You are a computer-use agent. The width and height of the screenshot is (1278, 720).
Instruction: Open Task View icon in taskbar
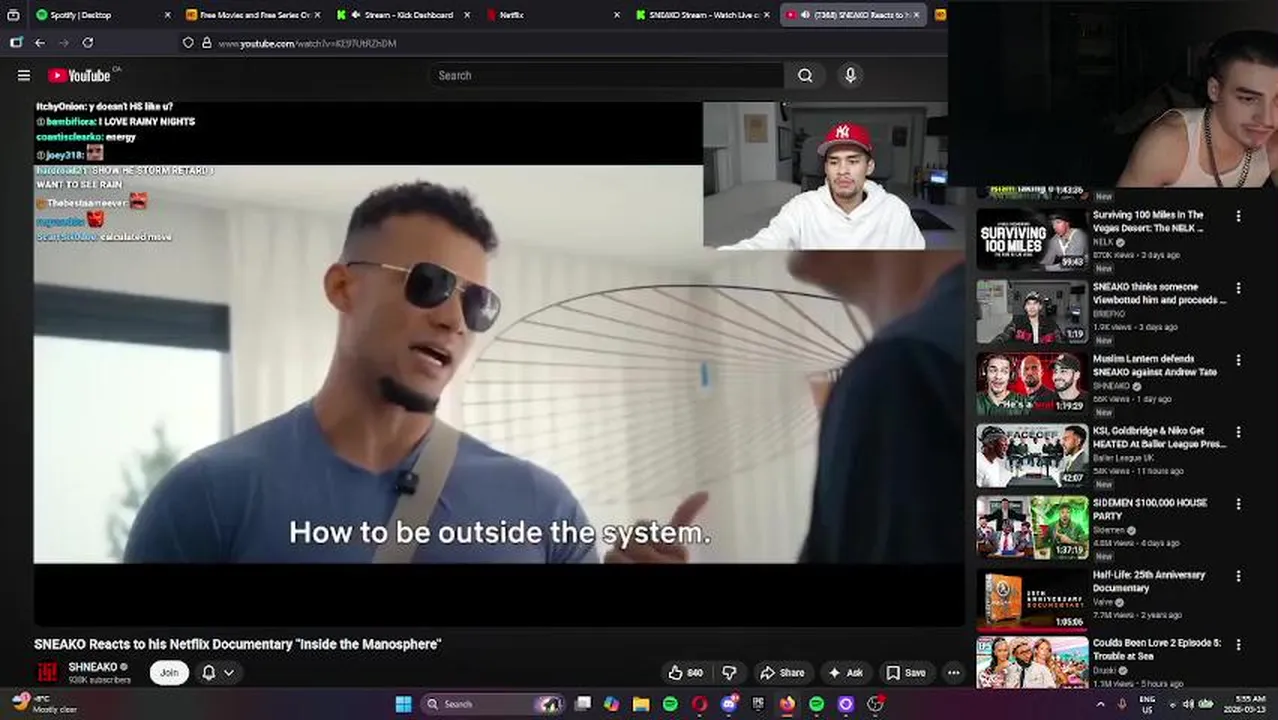[x=583, y=704]
